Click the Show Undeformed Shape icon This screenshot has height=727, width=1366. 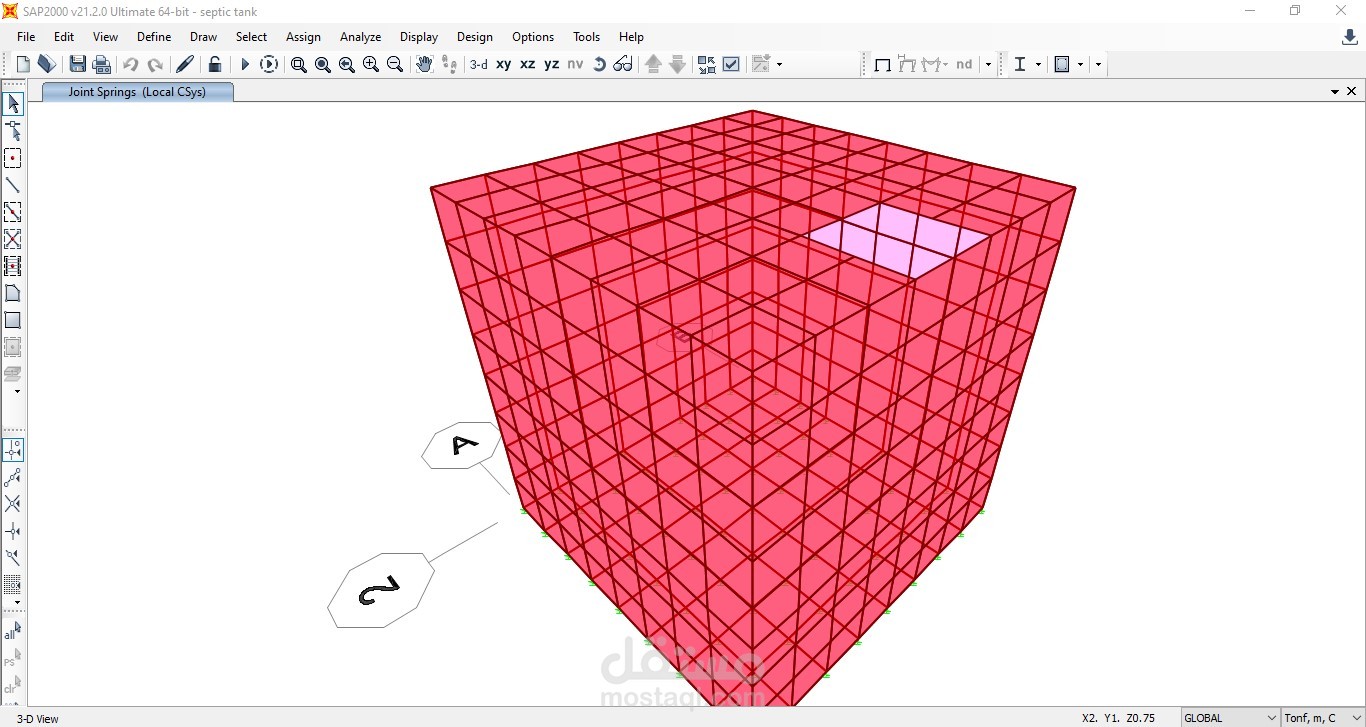[x=882, y=64]
